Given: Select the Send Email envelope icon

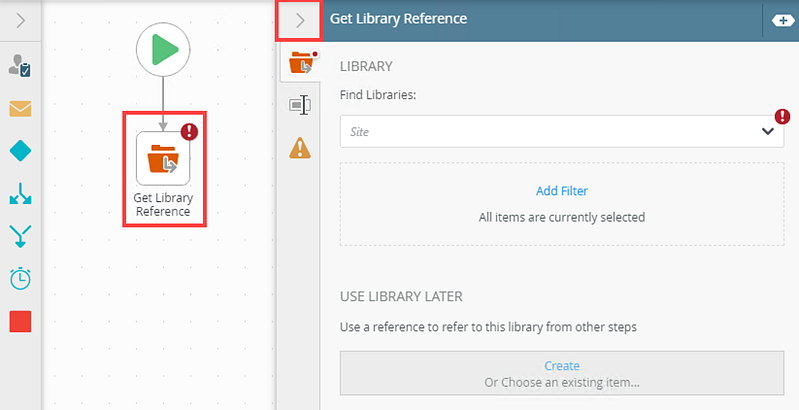Looking at the screenshot, I should click(20, 109).
